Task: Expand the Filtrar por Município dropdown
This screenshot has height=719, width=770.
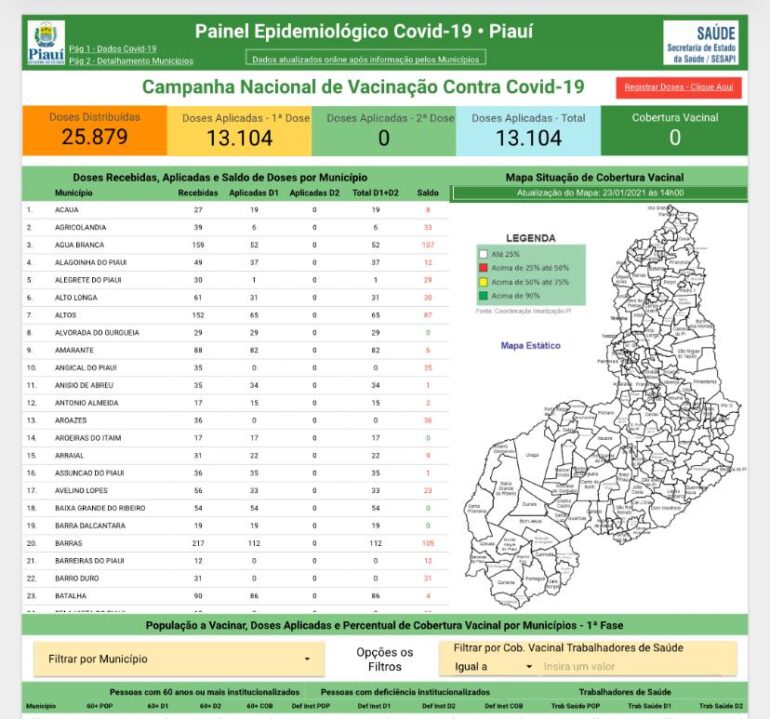Action: (x=178, y=659)
